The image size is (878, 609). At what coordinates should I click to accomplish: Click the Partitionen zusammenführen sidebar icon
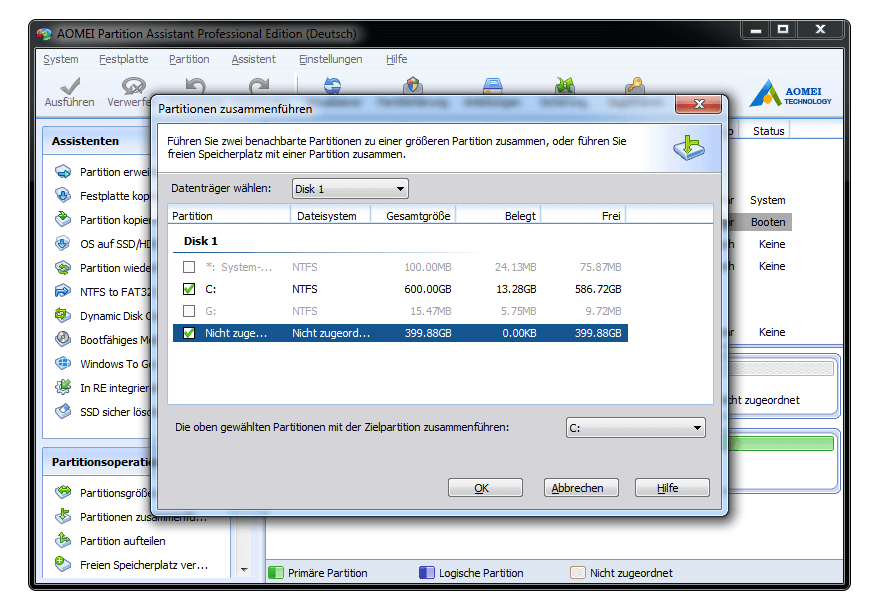pos(63,517)
